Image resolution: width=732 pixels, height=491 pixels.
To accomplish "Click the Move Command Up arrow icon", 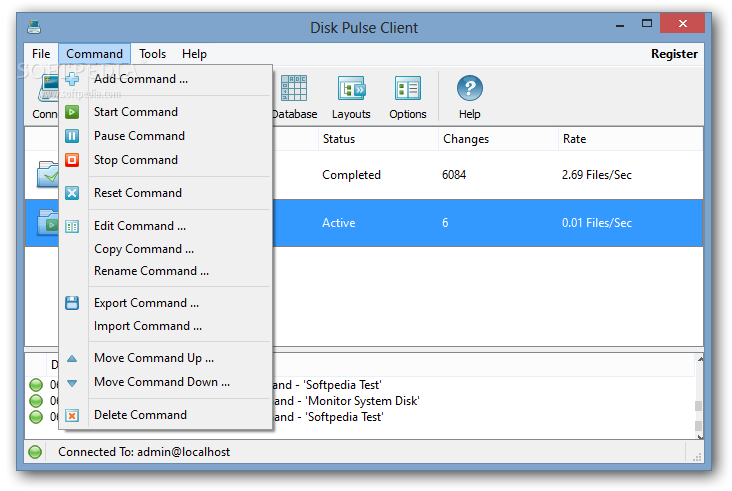I will [72, 358].
